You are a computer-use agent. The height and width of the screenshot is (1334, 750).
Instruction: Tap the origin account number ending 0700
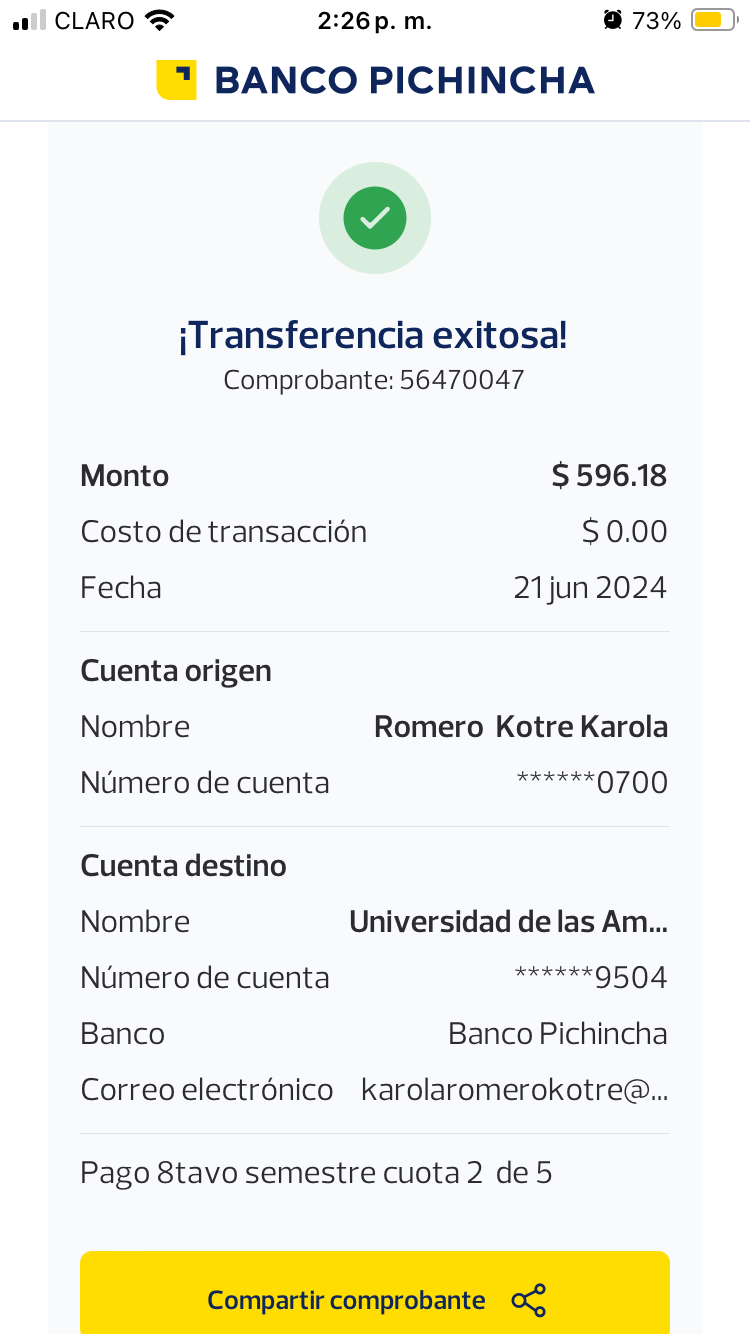click(x=592, y=782)
